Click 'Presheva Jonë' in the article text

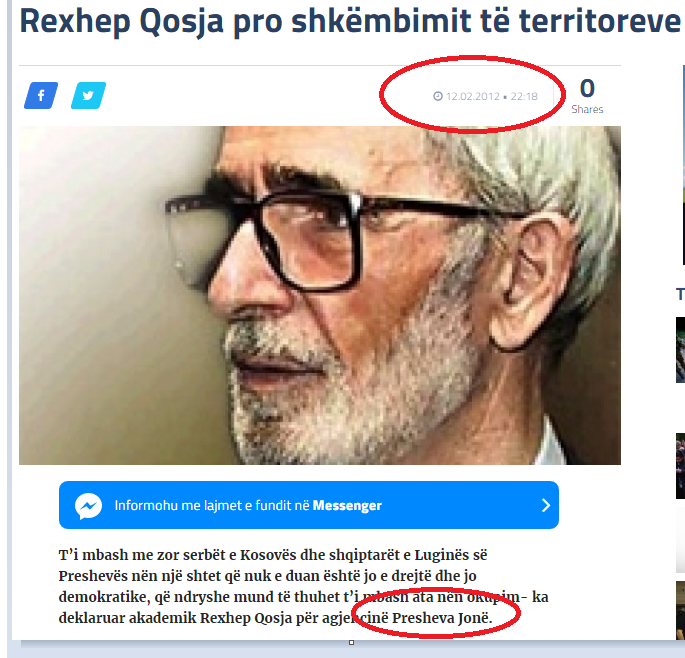point(442,618)
